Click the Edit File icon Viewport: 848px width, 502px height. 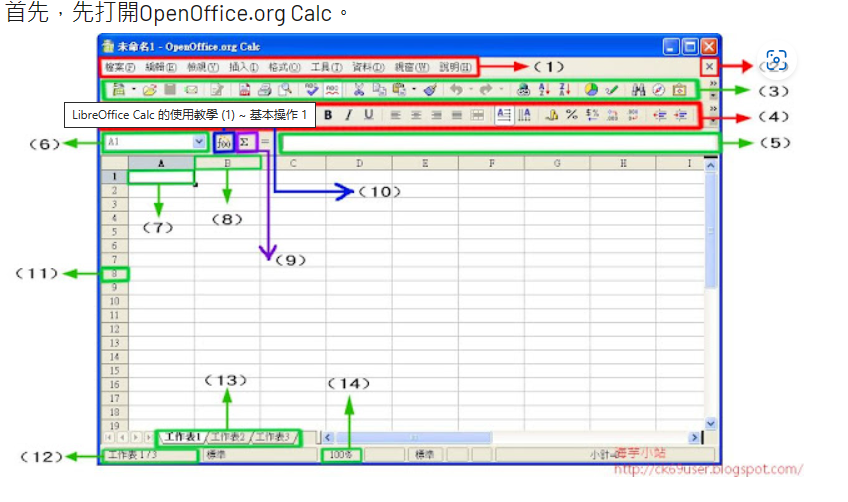(217, 90)
